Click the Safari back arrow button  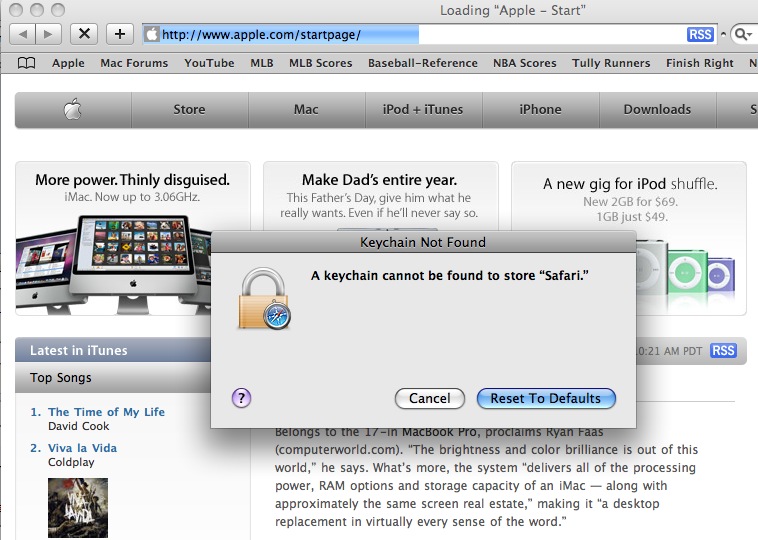(22, 34)
